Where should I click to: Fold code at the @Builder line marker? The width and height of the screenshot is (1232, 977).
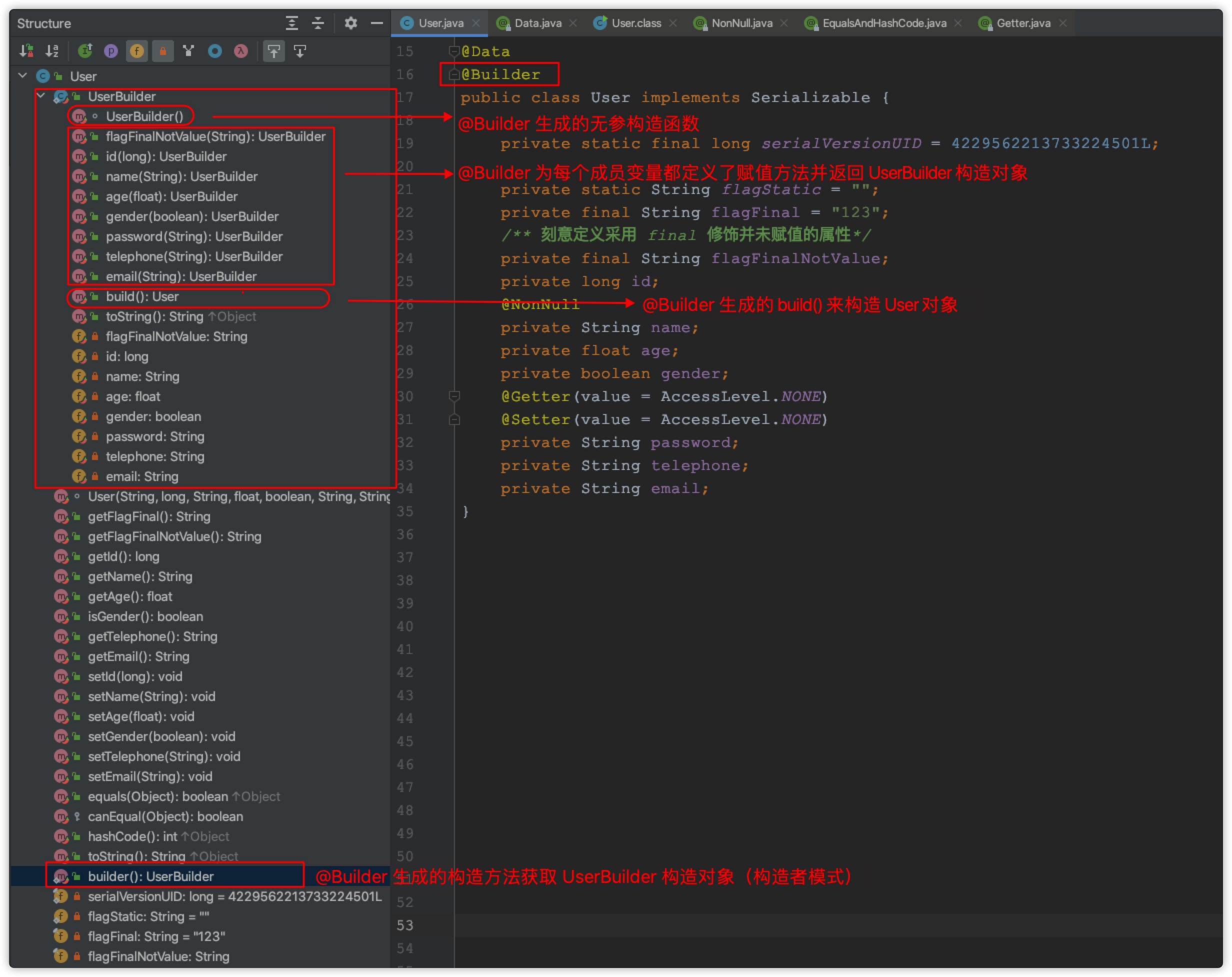(x=454, y=74)
